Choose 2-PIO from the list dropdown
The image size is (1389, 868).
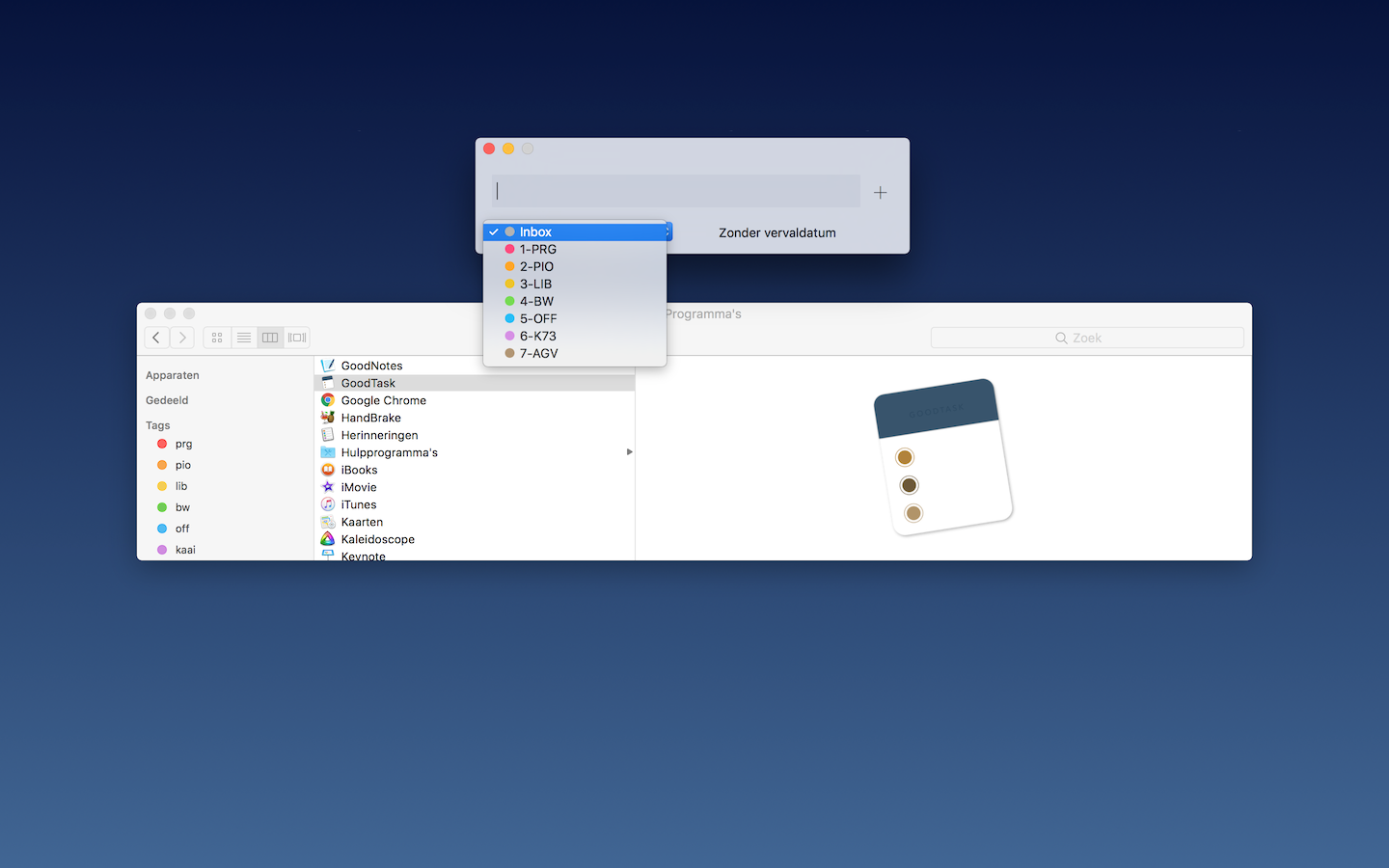point(575,266)
